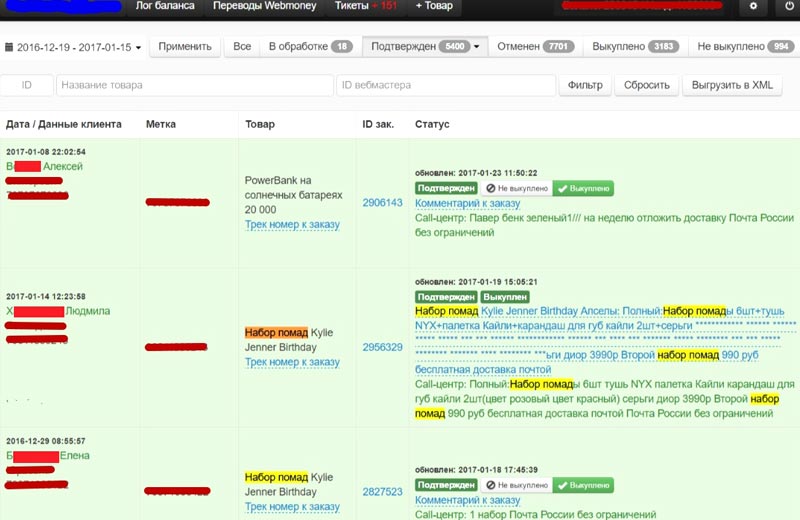The height and width of the screenshot is (520, 800).
Task: Open order ID 2827523
Action: point(382,492)
